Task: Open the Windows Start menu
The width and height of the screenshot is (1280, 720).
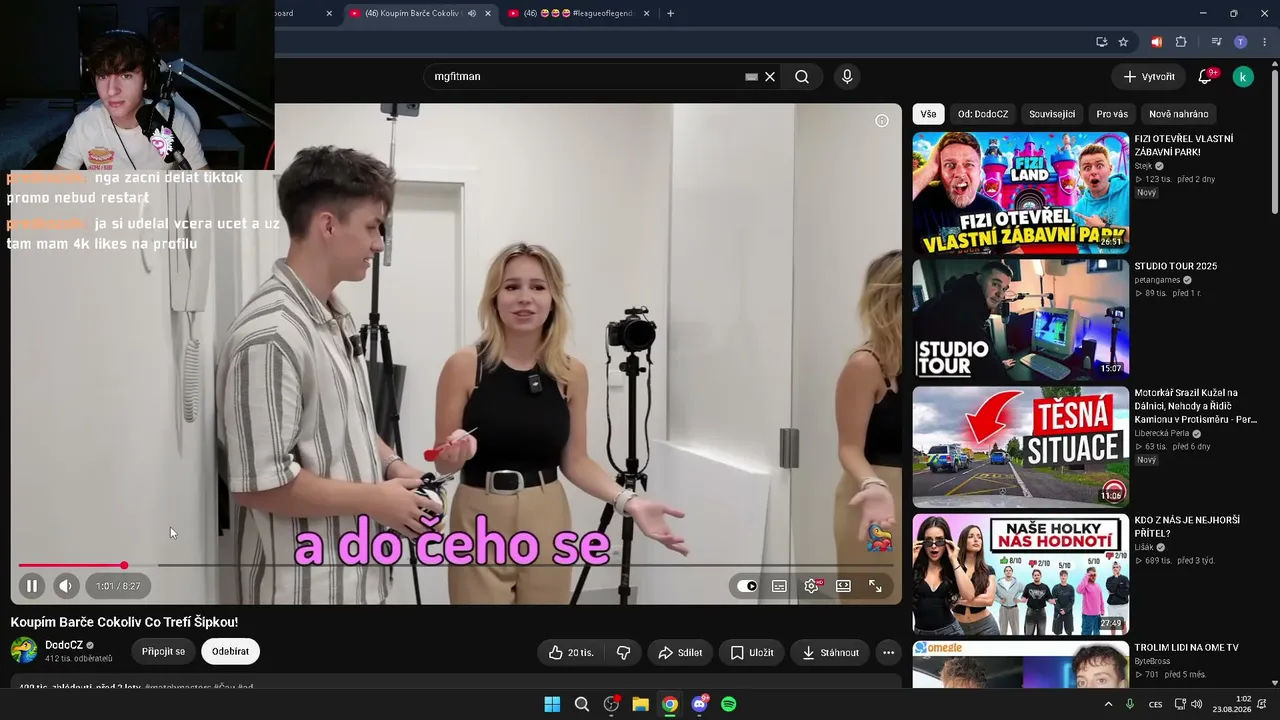Action: (552, 704)
